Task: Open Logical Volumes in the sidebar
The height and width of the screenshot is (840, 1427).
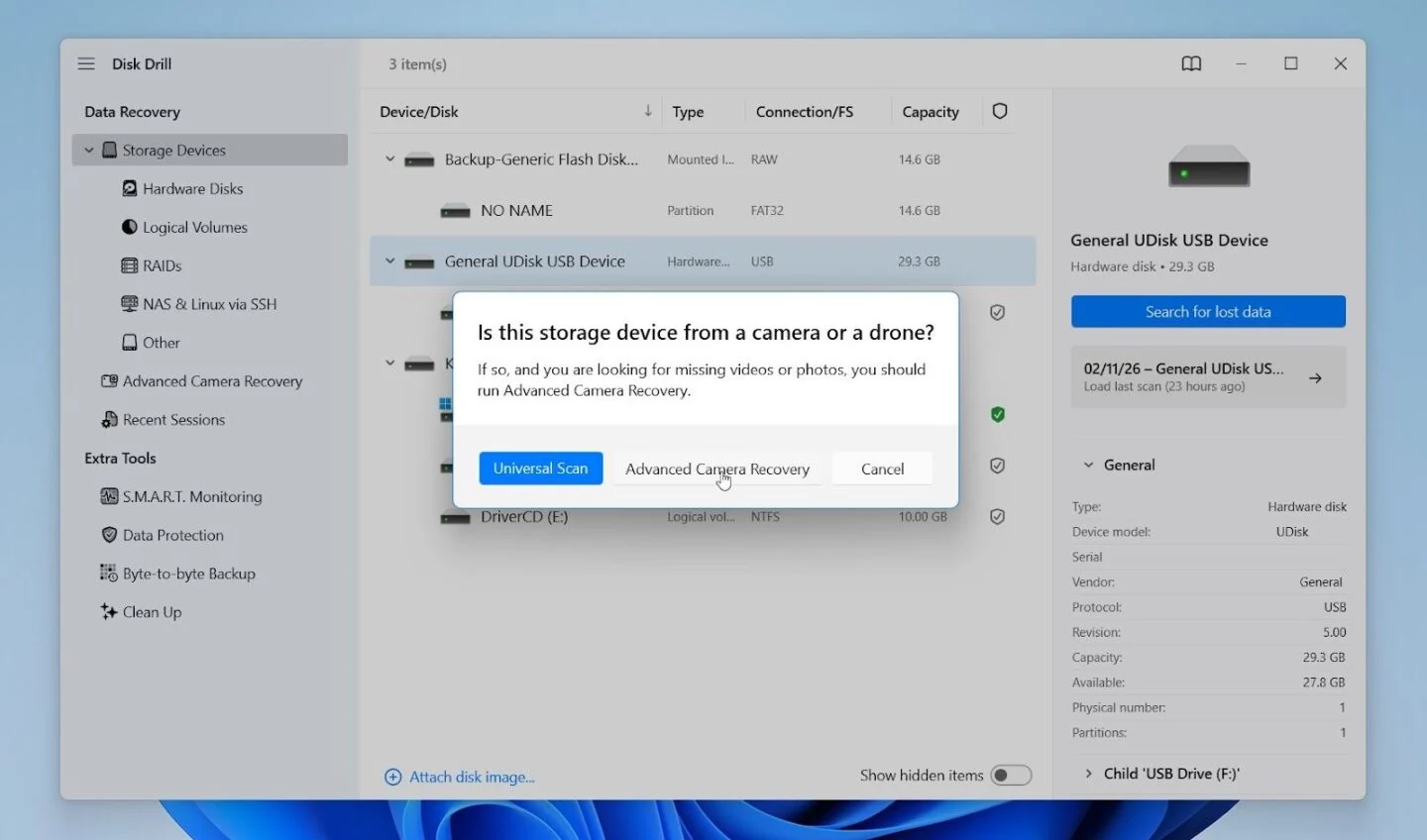Action: click(194, 227)
